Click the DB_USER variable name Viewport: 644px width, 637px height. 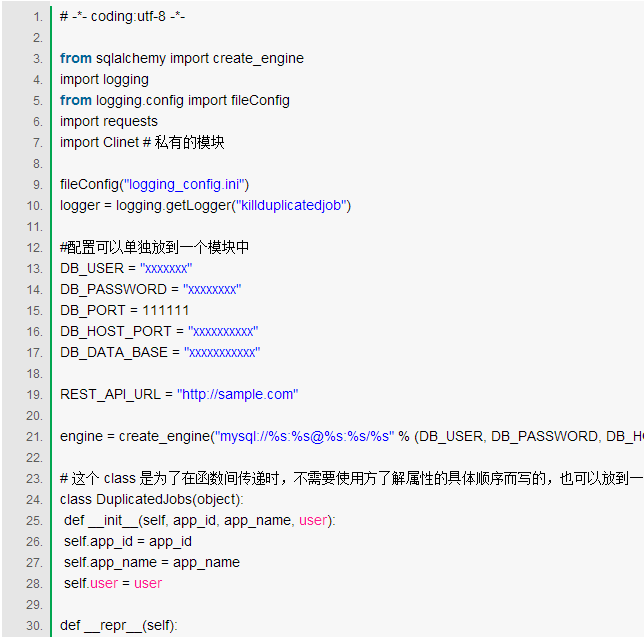[92, 268]
